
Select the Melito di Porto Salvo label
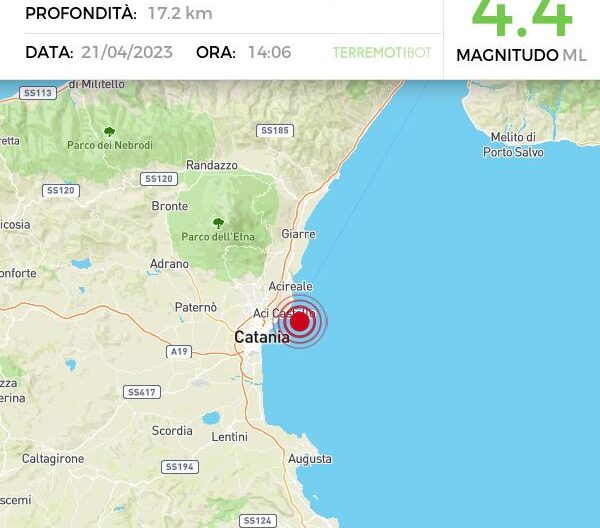(x=513, y=145)
